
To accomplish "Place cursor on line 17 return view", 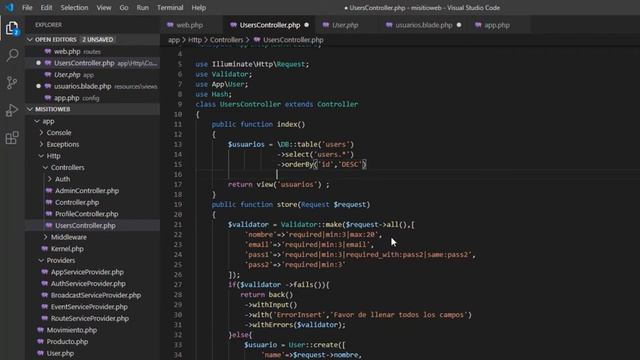I will point(278,184).
